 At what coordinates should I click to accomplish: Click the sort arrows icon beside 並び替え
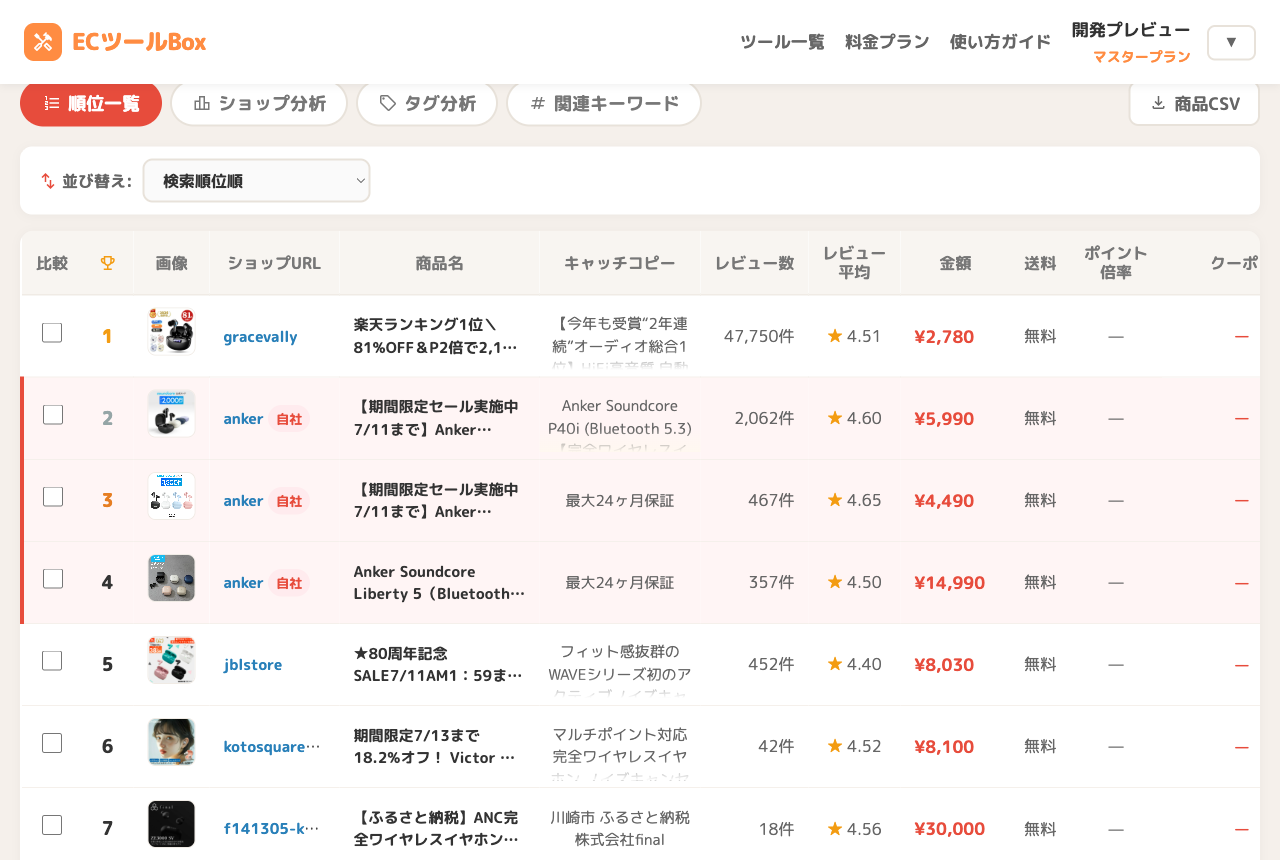click(x=48, y=181)
